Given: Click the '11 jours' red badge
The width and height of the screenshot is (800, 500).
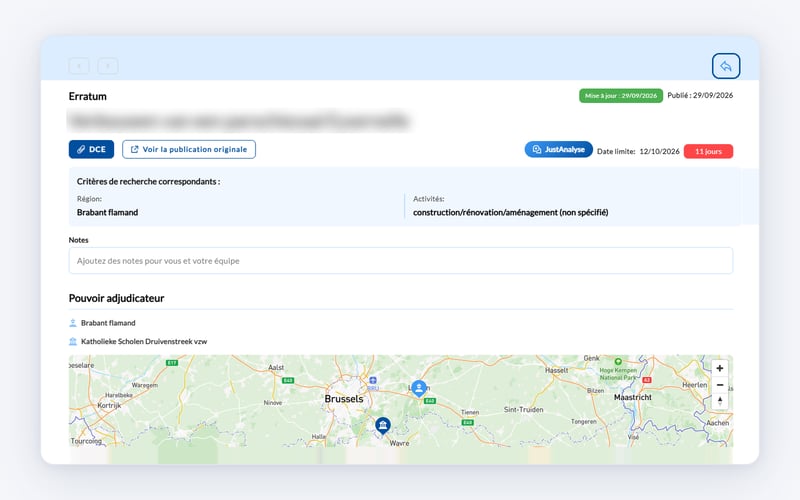Looking at the screenshot, I should [x=708, y=152].
